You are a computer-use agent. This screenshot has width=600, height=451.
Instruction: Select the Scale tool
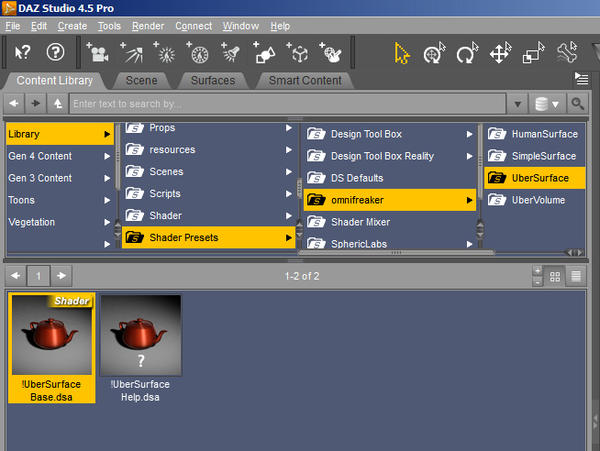click(533, 53)
